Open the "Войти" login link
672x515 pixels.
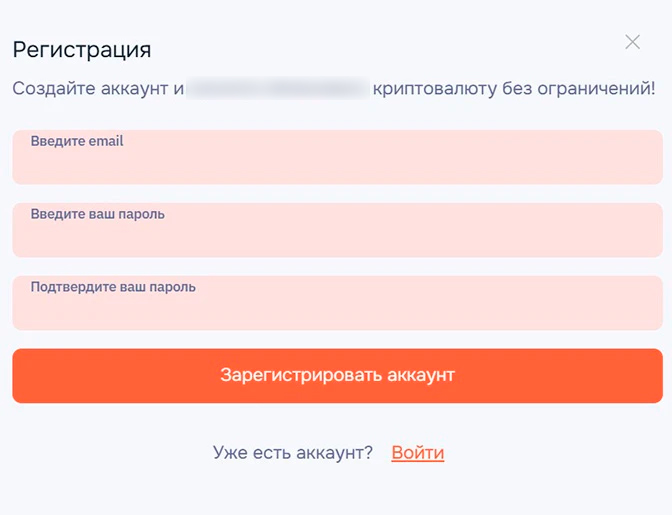click(418, 453)
